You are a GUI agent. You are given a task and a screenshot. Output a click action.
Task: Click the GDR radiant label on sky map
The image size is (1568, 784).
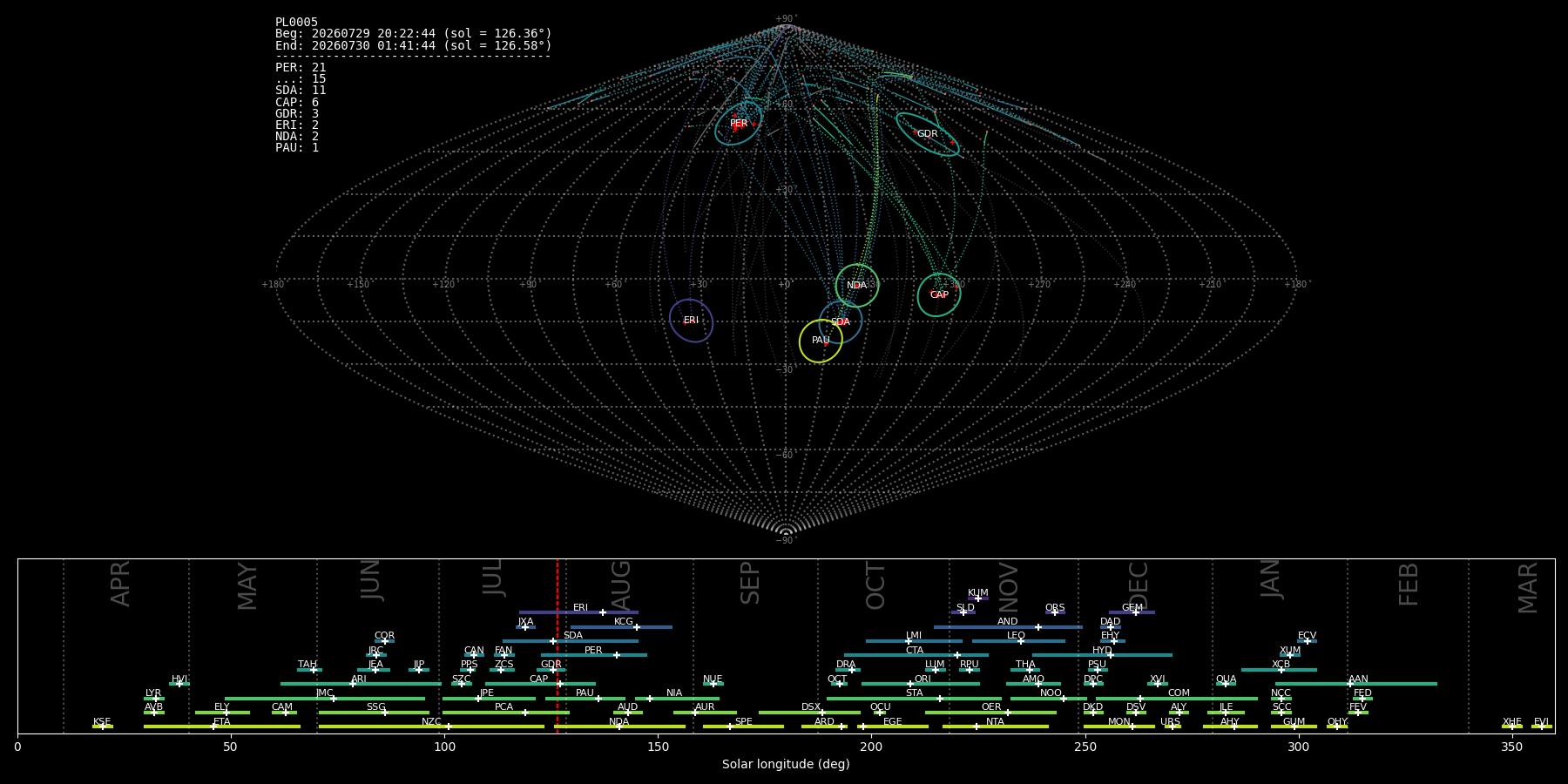tap(927, 134)
